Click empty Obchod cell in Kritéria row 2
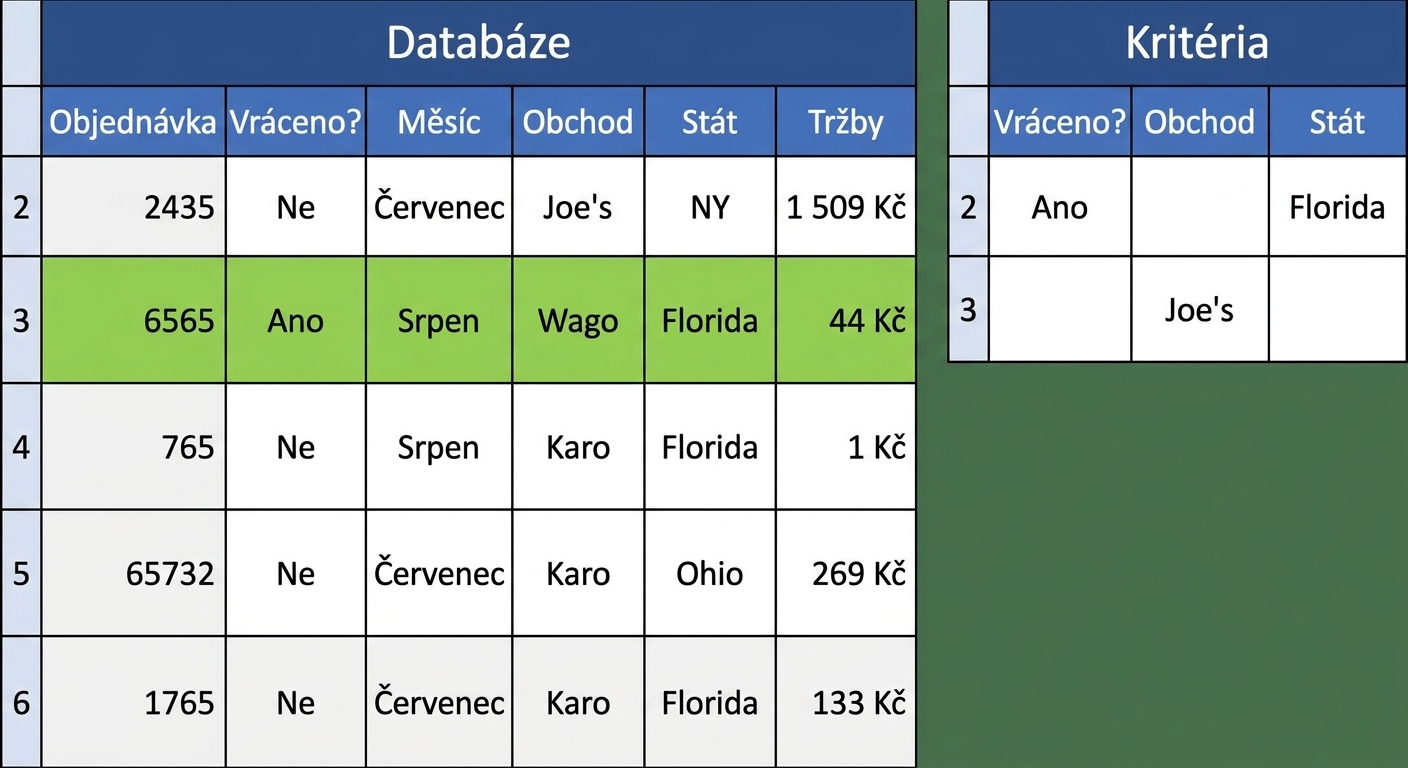1408x768 pixels. point(1200,207)
